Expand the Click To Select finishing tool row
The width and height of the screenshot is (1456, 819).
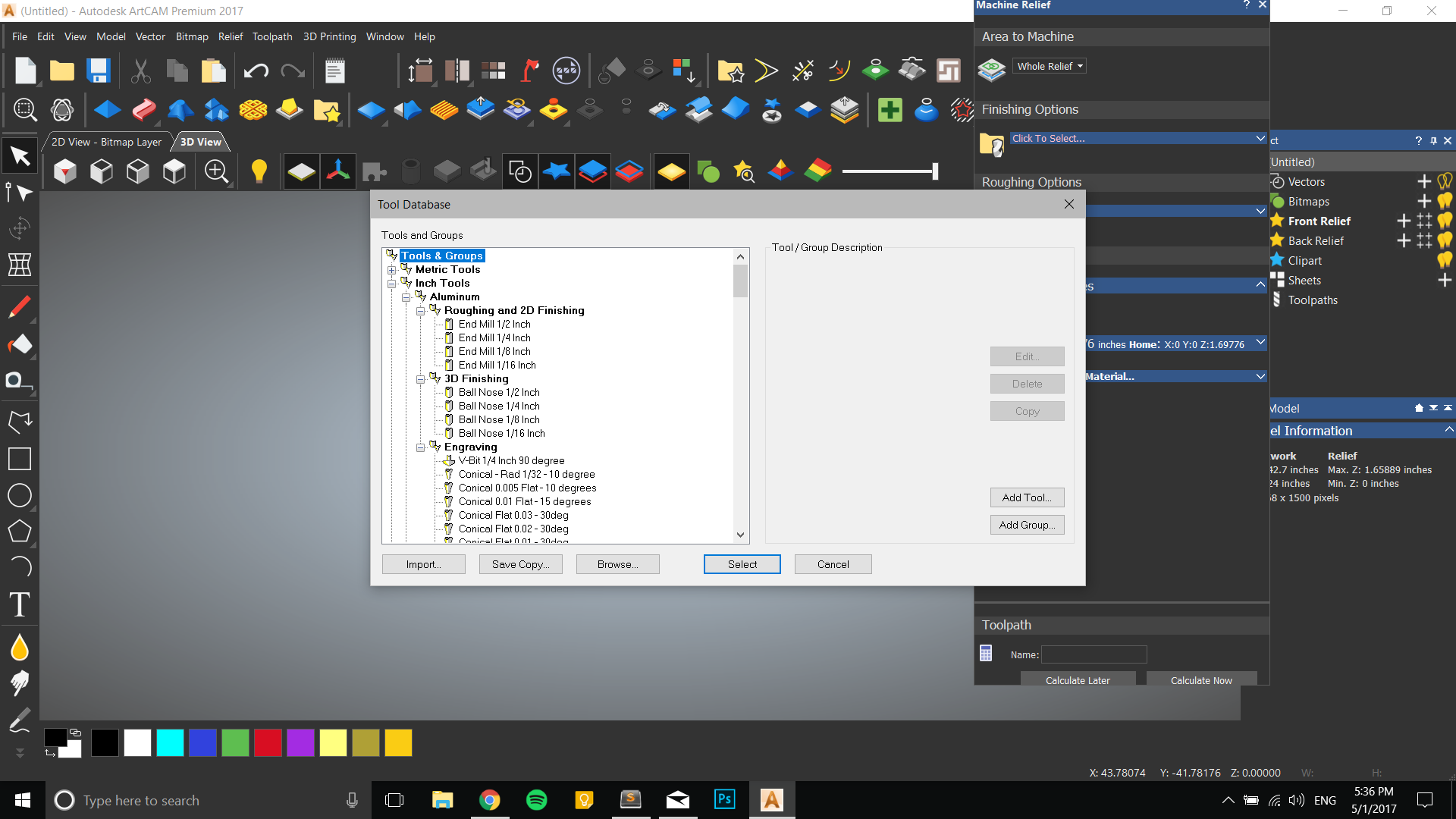pyautogui.click(x=1137, y=138)
